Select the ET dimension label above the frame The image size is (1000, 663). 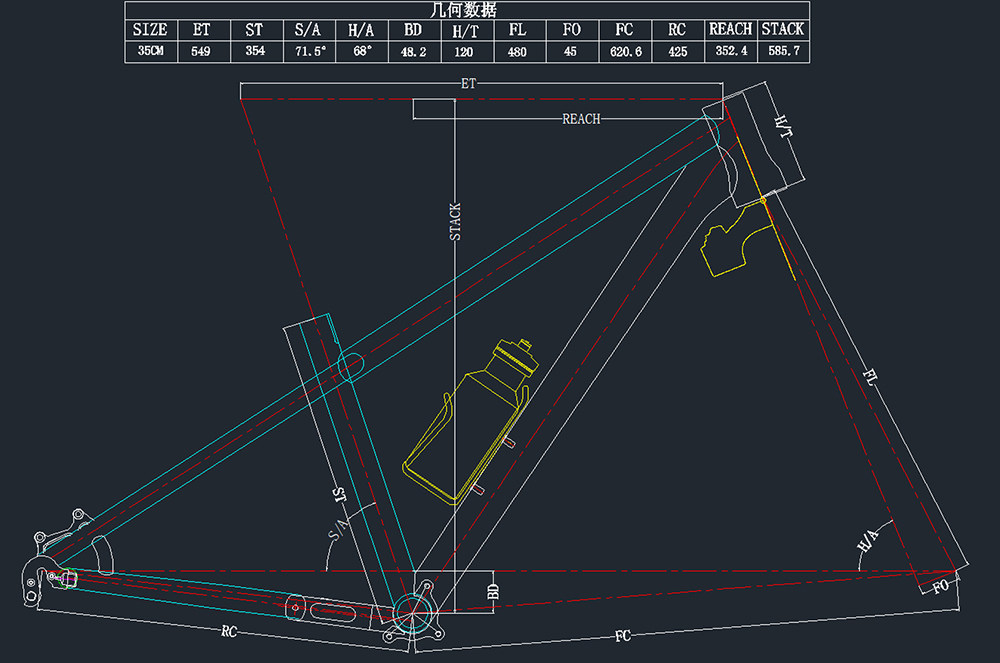(468, 84)
